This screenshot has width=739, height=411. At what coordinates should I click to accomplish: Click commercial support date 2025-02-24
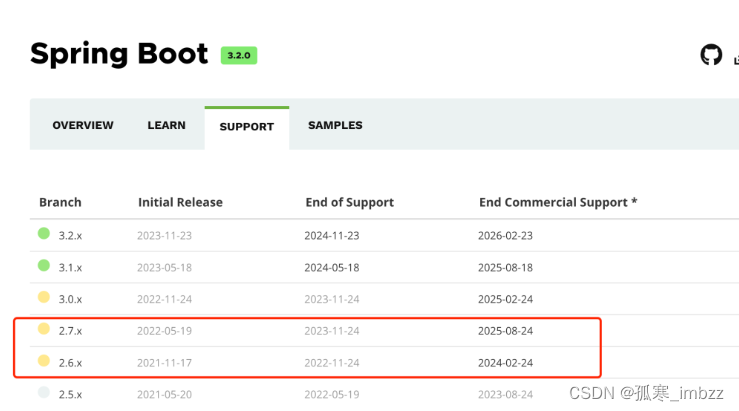(x=505, y=299)
